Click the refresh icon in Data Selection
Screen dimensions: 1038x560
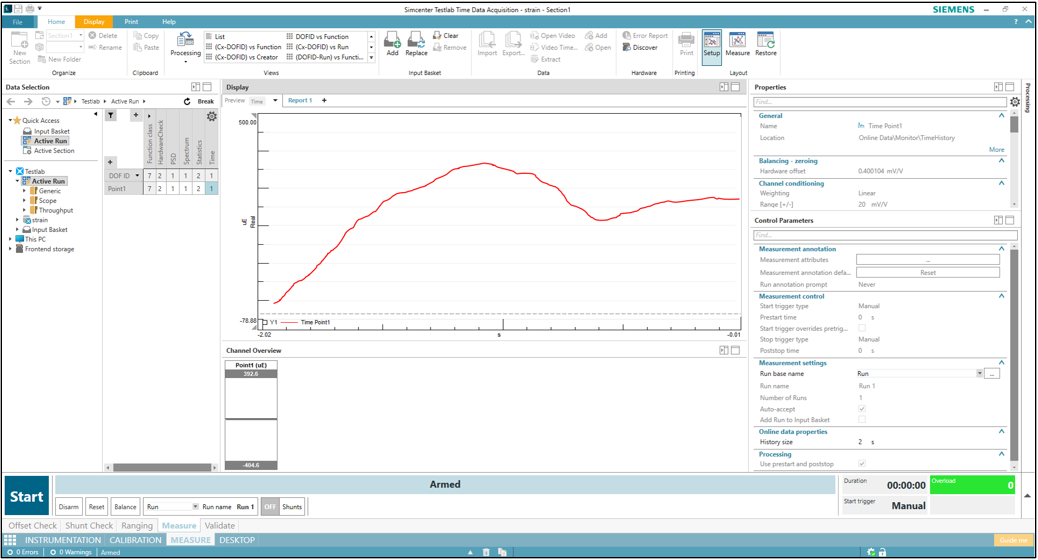[187, 101]
